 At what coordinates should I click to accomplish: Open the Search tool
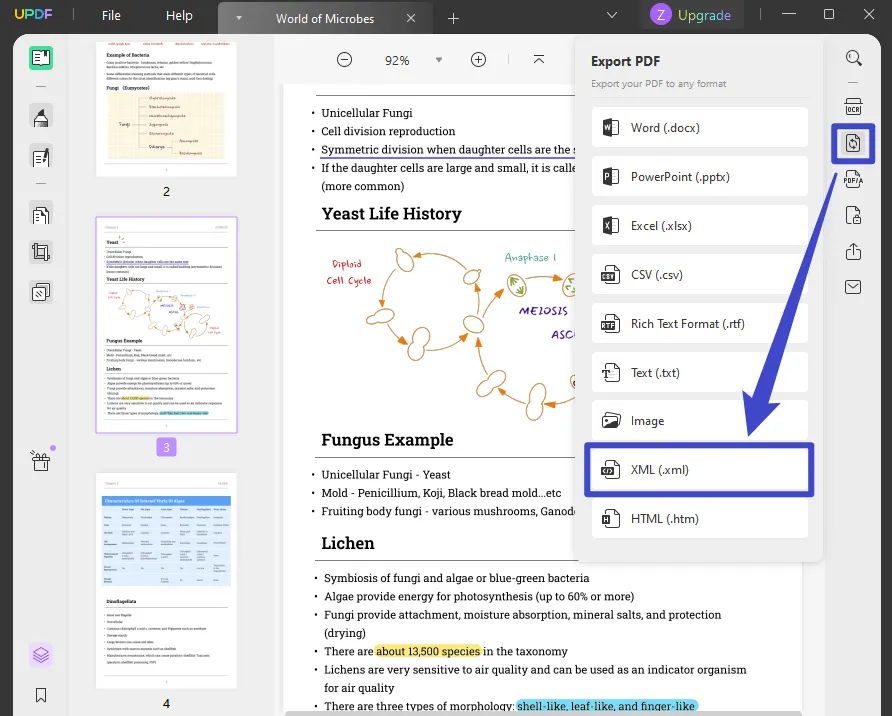click(853, 58)
